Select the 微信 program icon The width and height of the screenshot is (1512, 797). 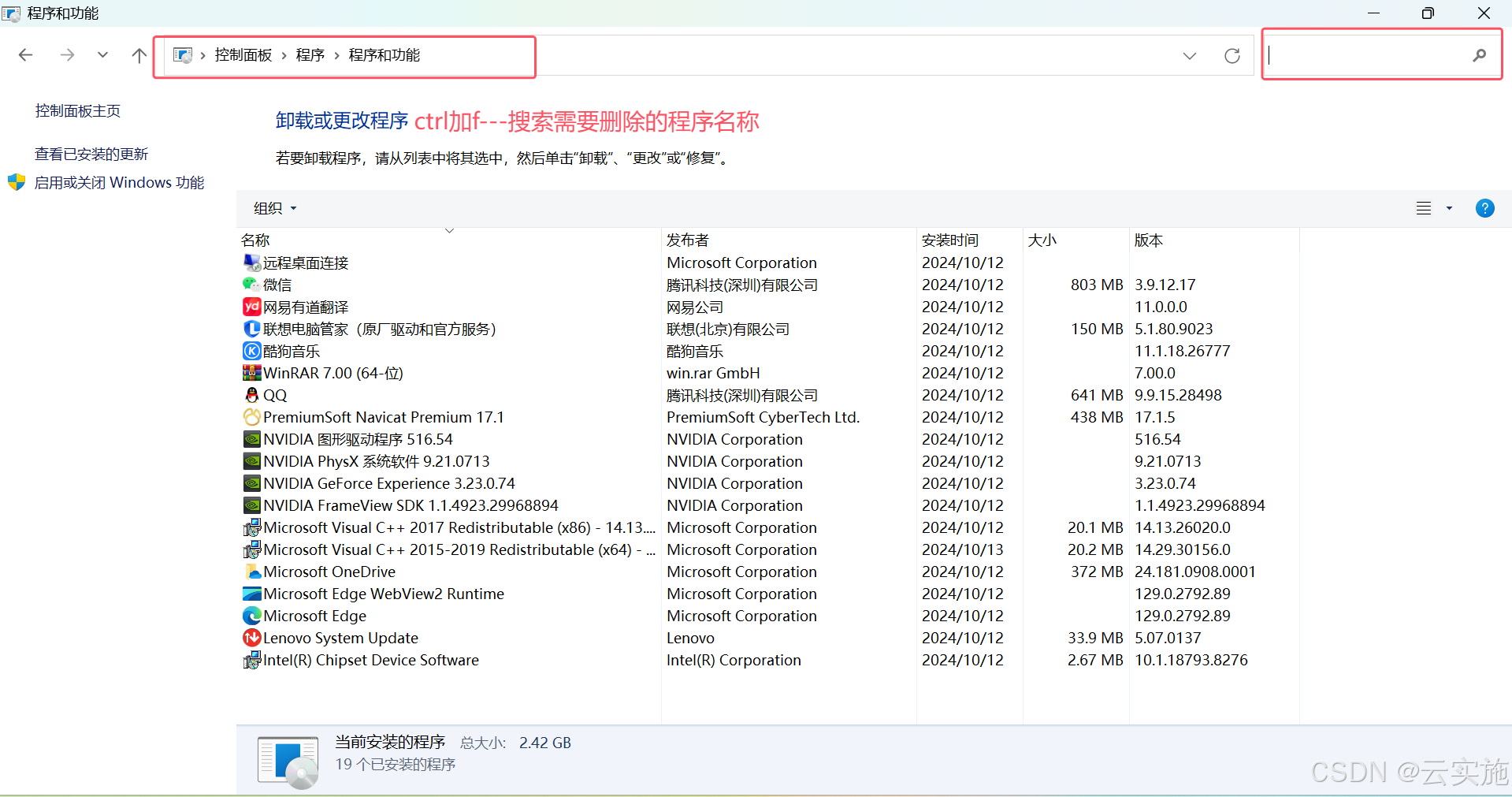coord(252,285)
